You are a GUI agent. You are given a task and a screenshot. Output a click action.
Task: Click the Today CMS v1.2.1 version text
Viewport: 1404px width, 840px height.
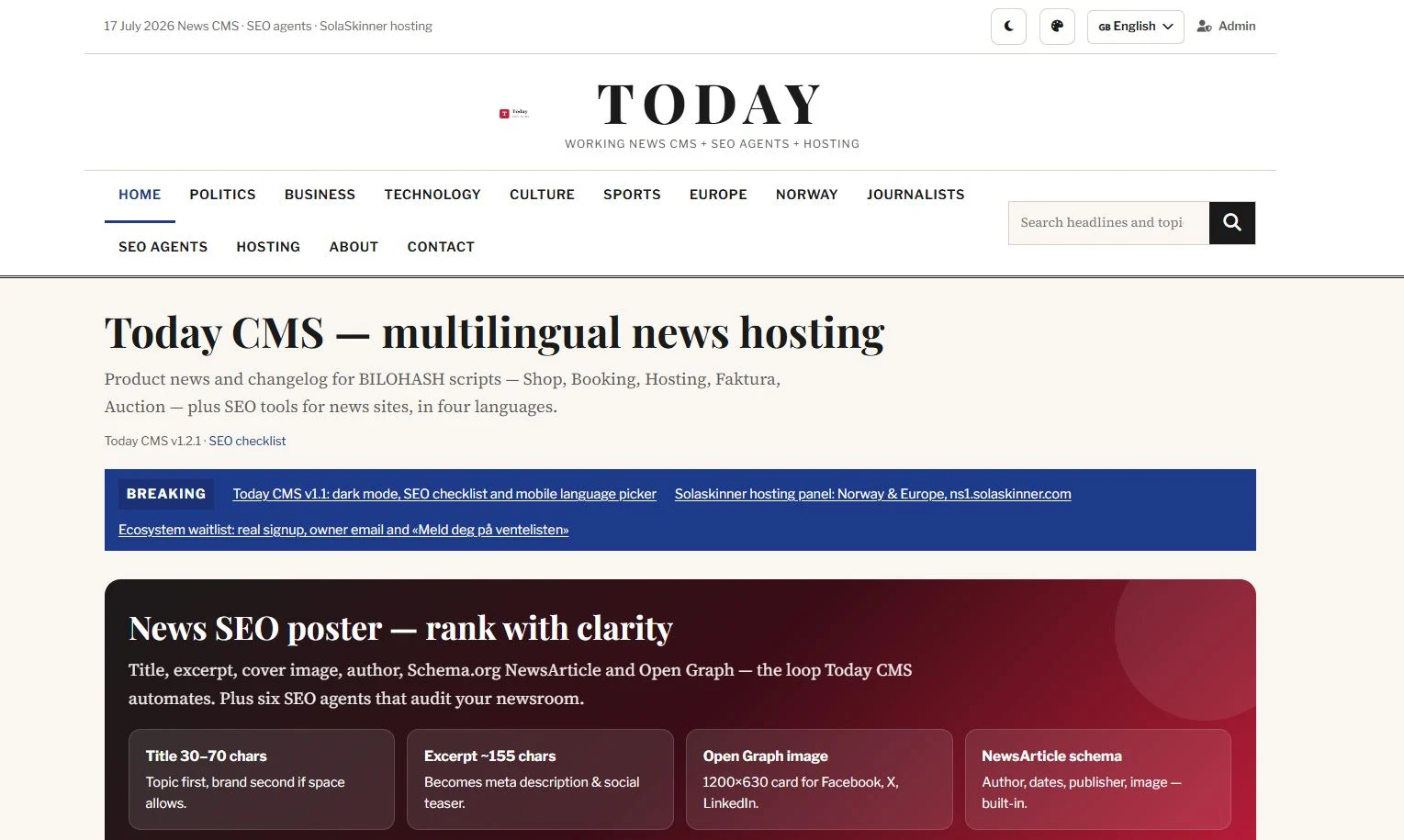152,442
